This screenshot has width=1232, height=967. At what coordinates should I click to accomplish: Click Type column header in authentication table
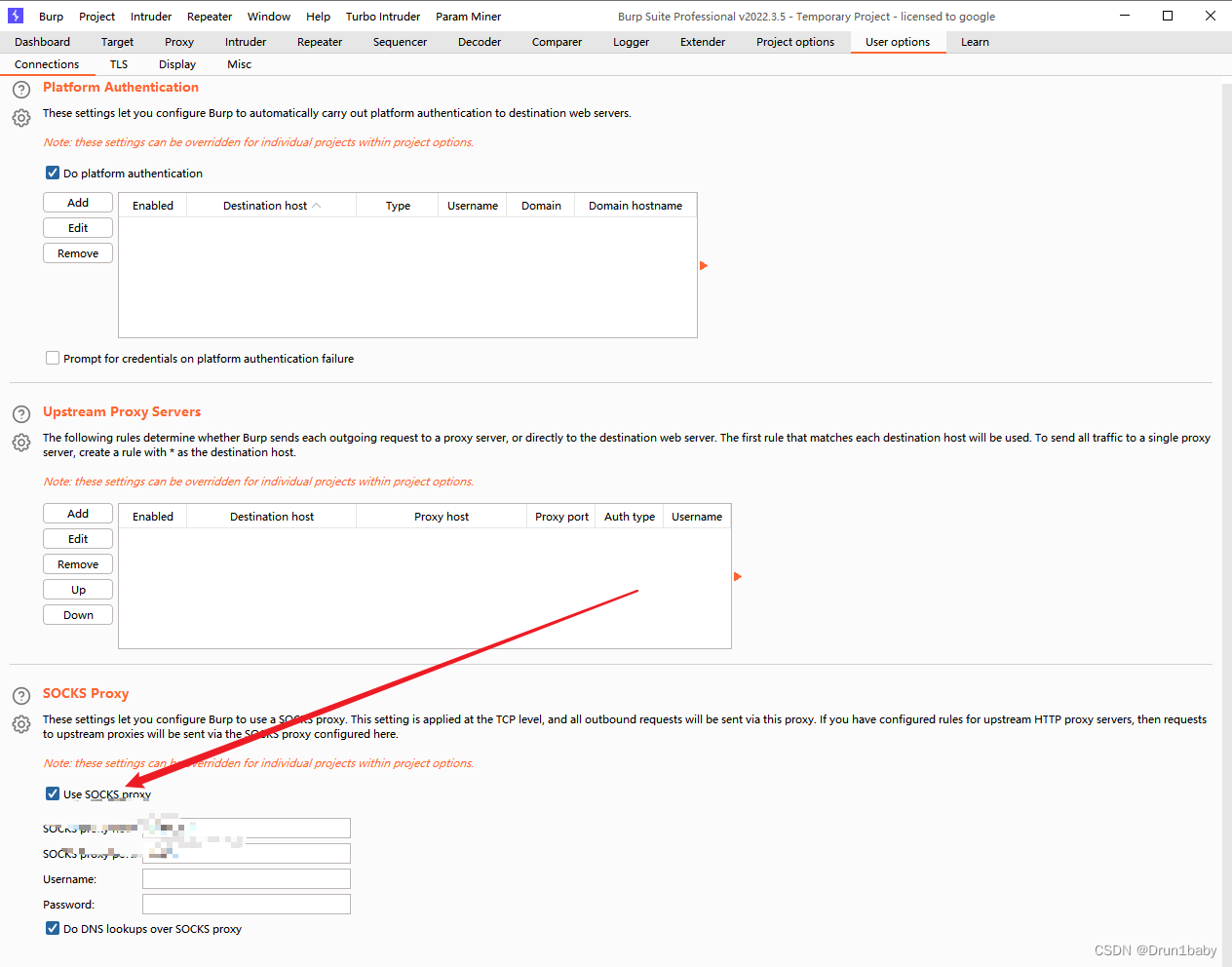[398, 206]
